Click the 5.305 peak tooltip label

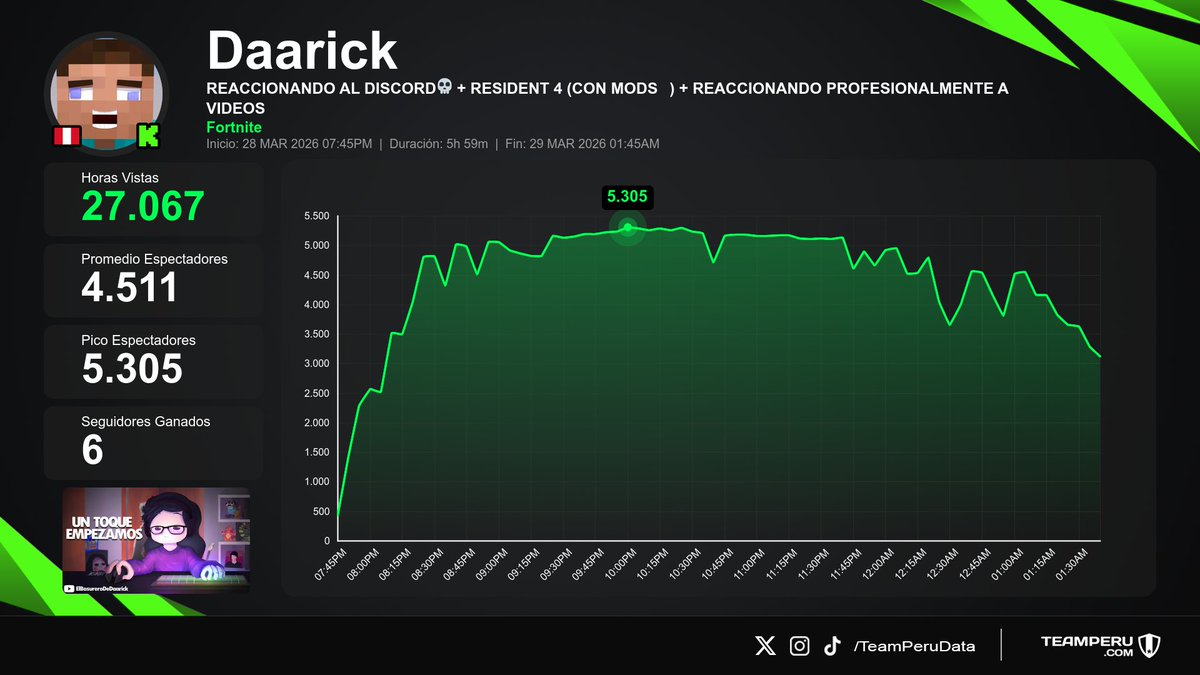[x=627, y=196]
